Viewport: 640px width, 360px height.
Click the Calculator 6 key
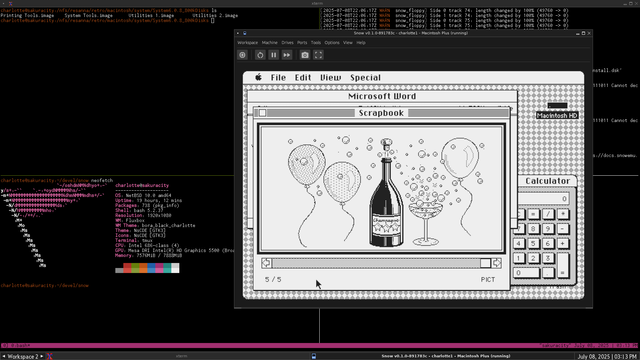(548, 244)
